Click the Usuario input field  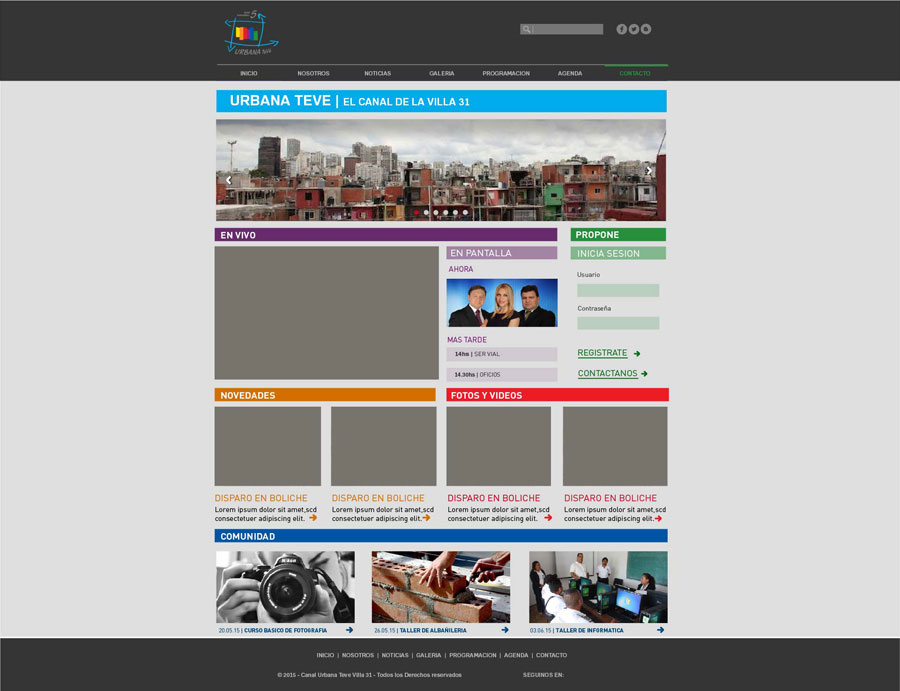point(618,290)
